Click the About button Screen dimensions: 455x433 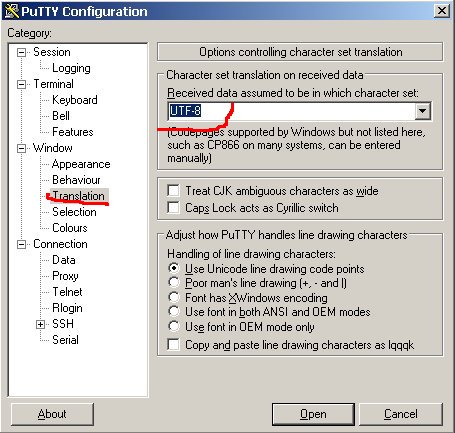pos(52,414)
